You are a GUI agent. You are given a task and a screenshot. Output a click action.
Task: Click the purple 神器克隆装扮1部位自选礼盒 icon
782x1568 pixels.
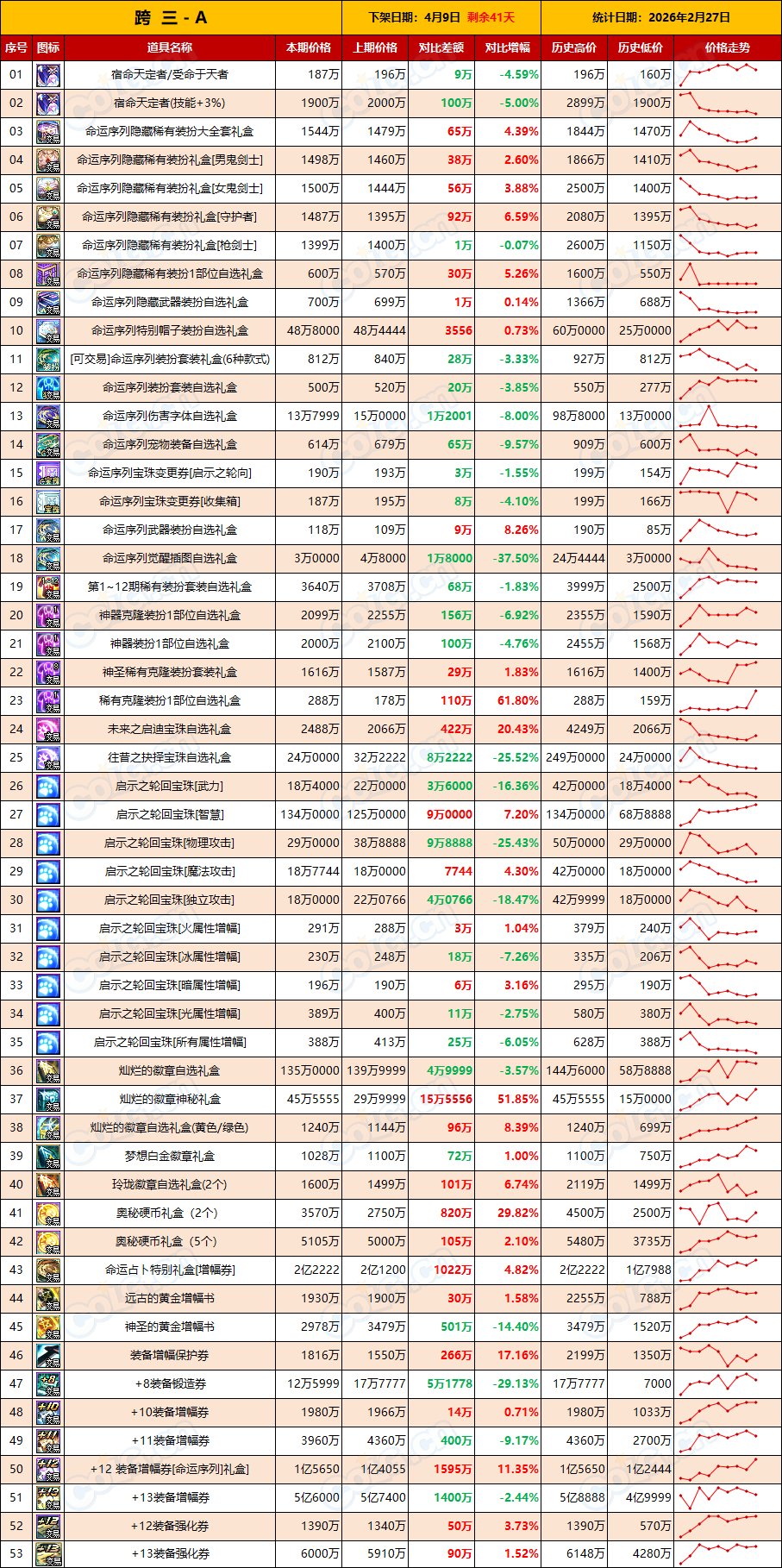tap(48, 616)
